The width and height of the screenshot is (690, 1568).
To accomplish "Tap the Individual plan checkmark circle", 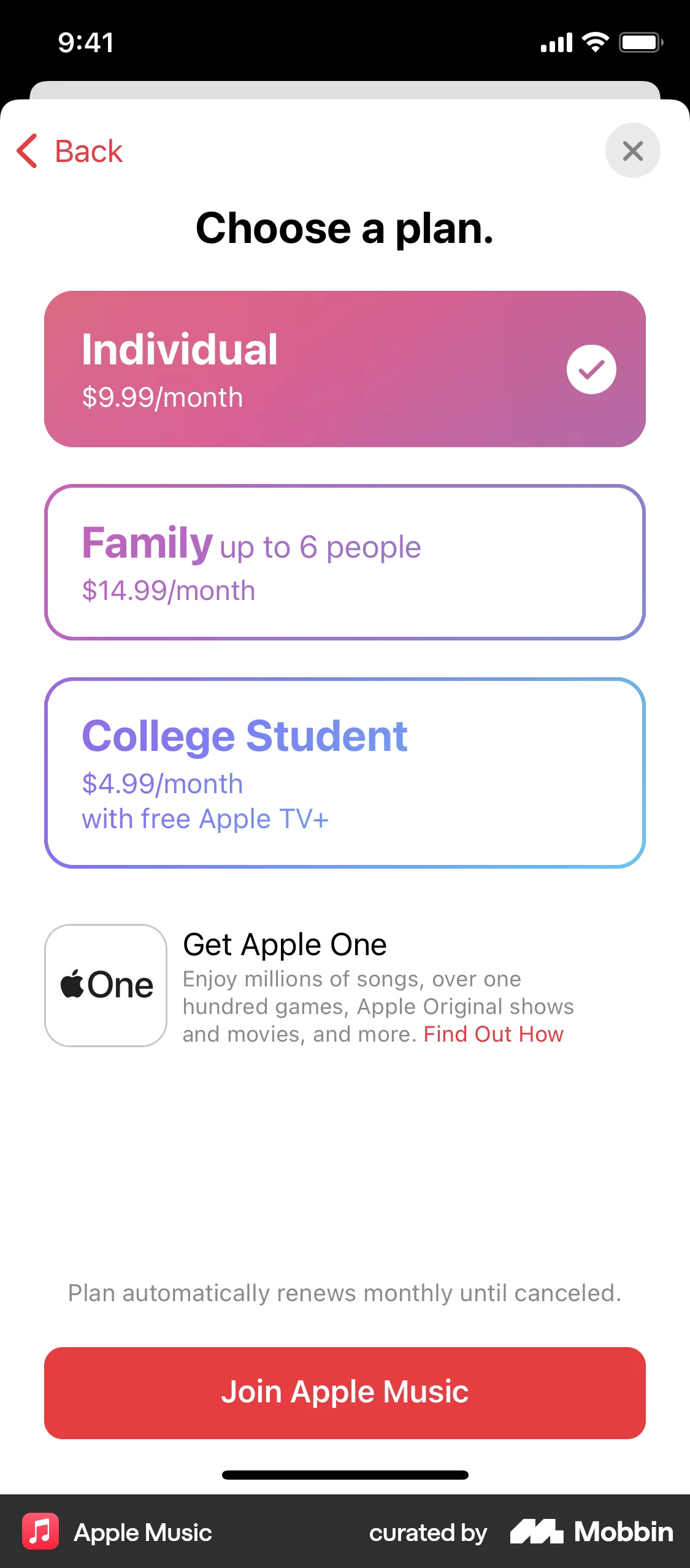I will [x=591, y=369].
